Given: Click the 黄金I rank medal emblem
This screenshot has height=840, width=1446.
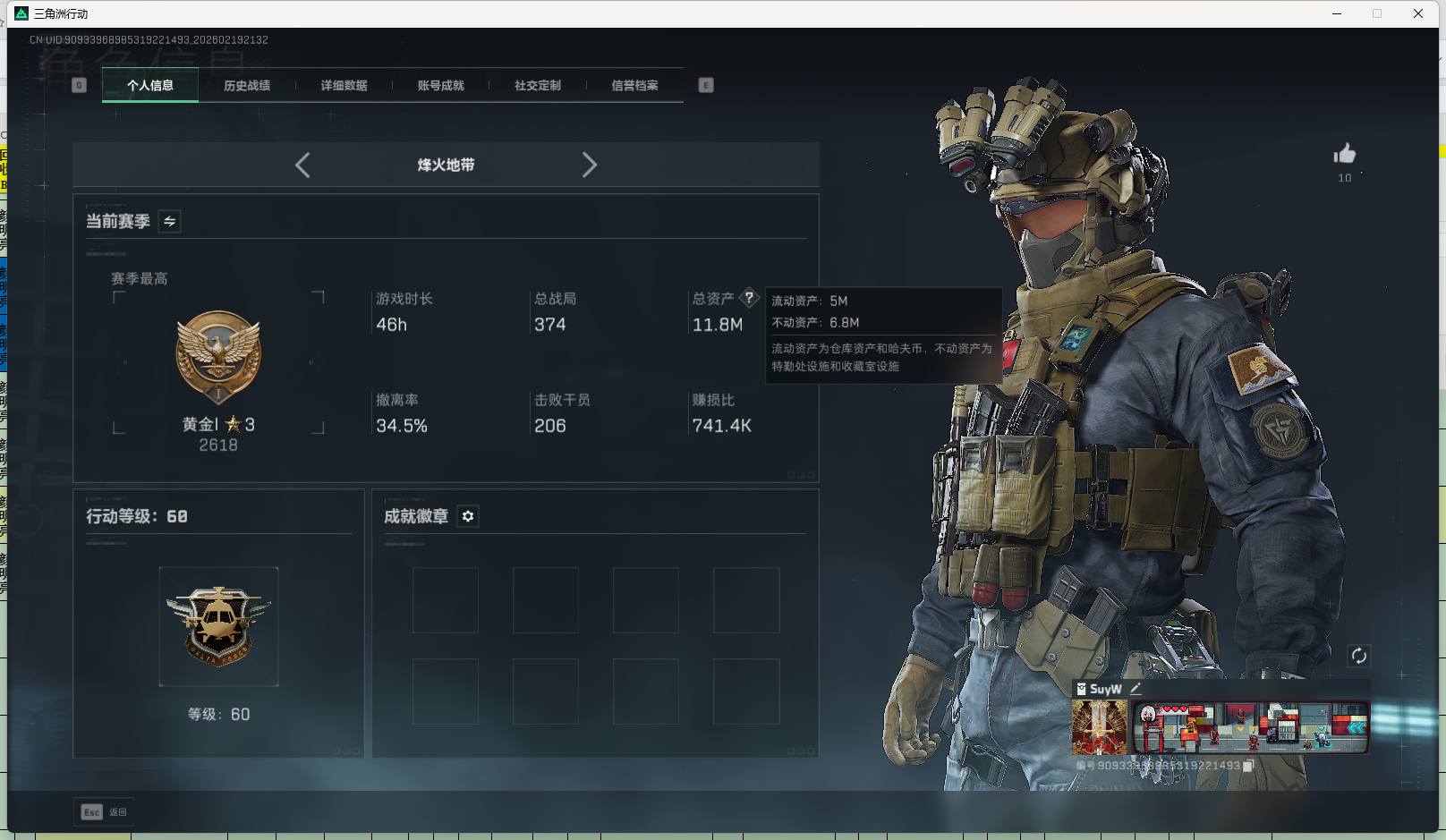Looking at the screenshot, I should click(x=218, y=358).
